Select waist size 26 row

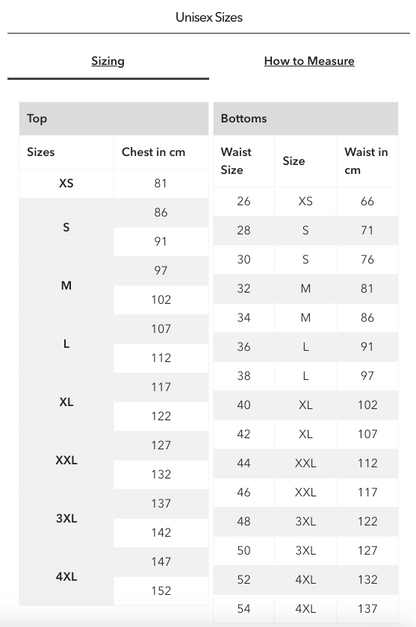tap(306, 201)
